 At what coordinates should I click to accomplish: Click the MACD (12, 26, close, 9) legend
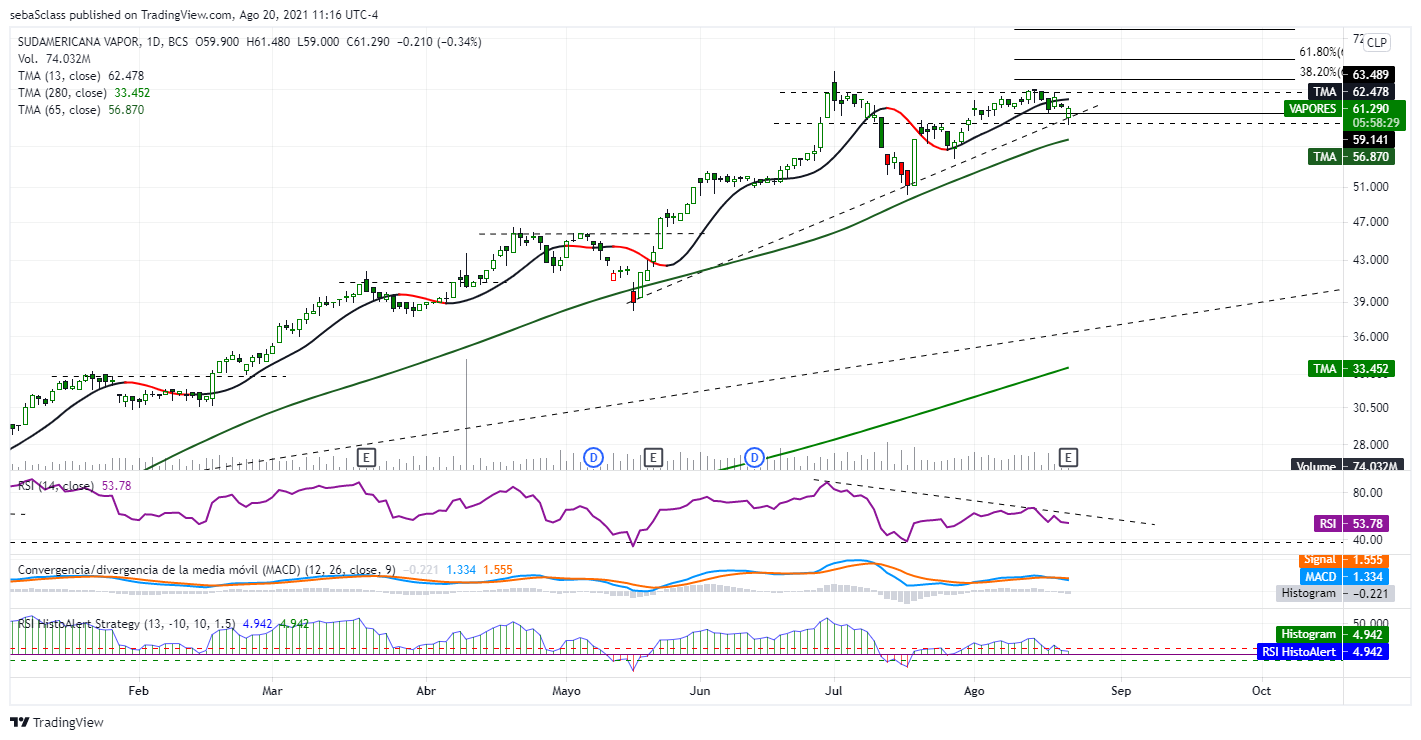coord(207,570)
